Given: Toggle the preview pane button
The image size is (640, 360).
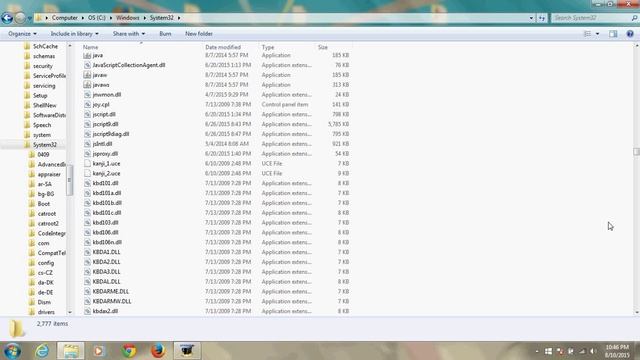Looking at the screenshot, I should (x=613, y=34).
